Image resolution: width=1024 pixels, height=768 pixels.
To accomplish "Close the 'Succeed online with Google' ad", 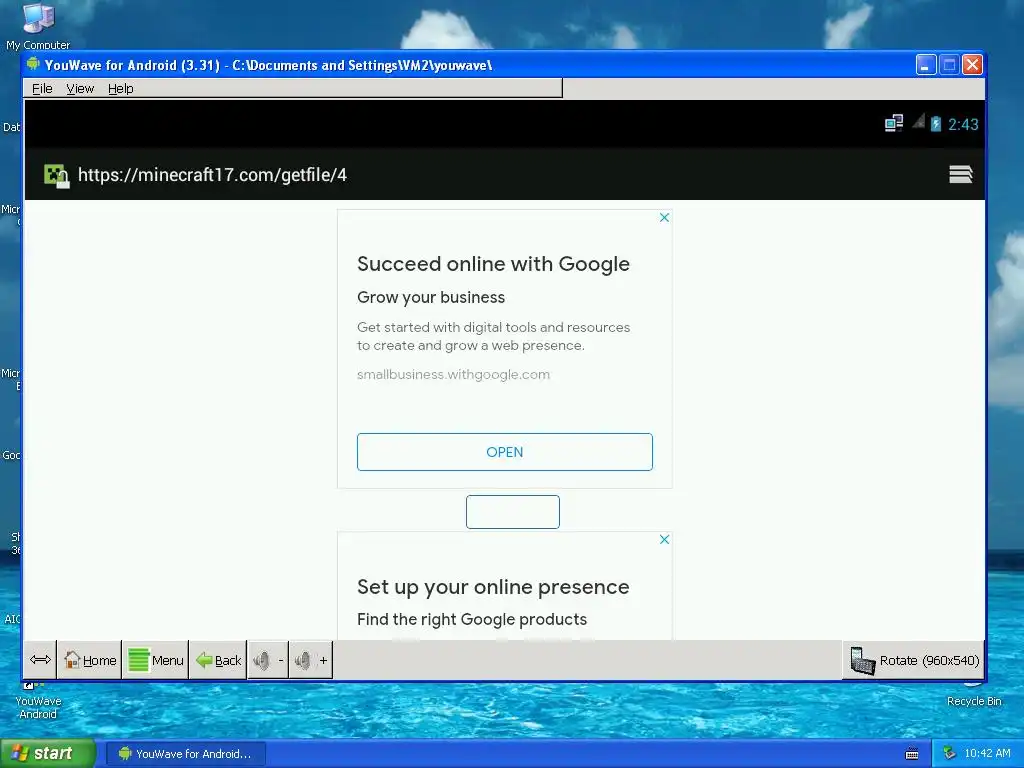I will [664, 217].
